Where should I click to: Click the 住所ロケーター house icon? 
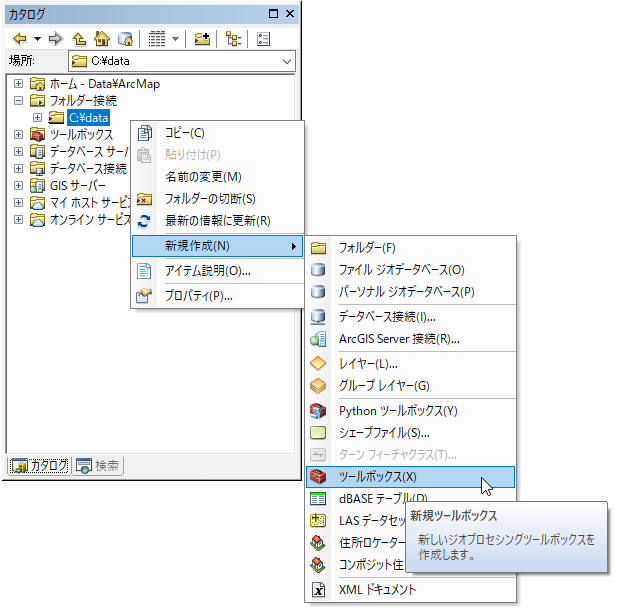(x=318, y=543)
